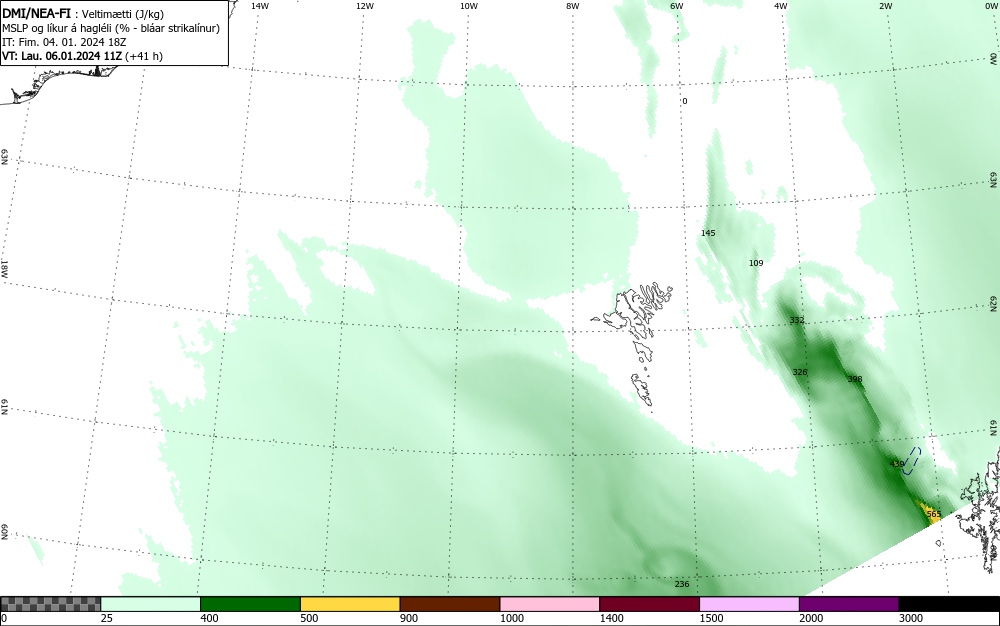The height and width of the screenshot is (626, 1000).
Task: Click the 60N latitude label on left edge
Action: coord(4,532)
